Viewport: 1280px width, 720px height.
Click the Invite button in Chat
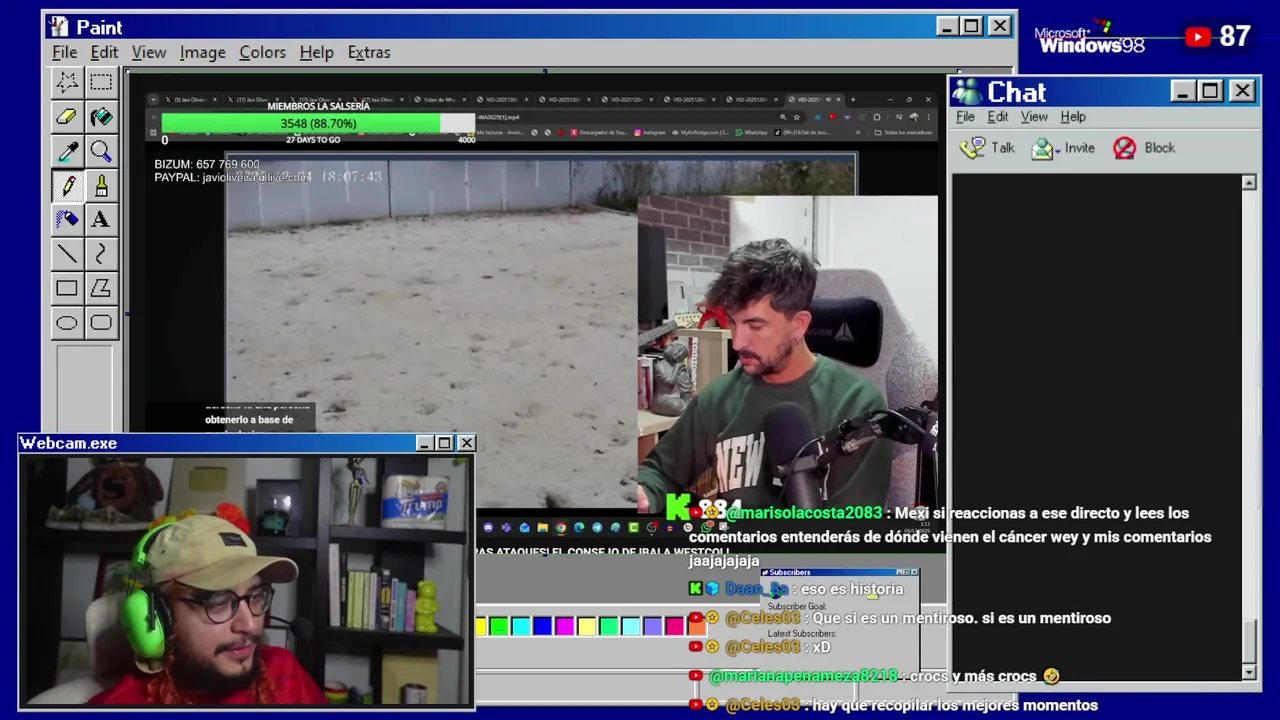[1063, 148]
